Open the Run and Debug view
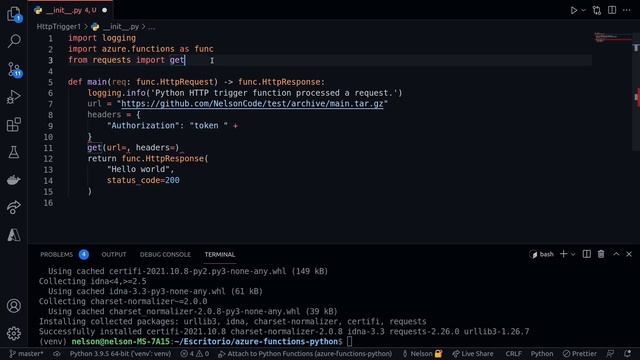640x360 pixels. (14, 97)
